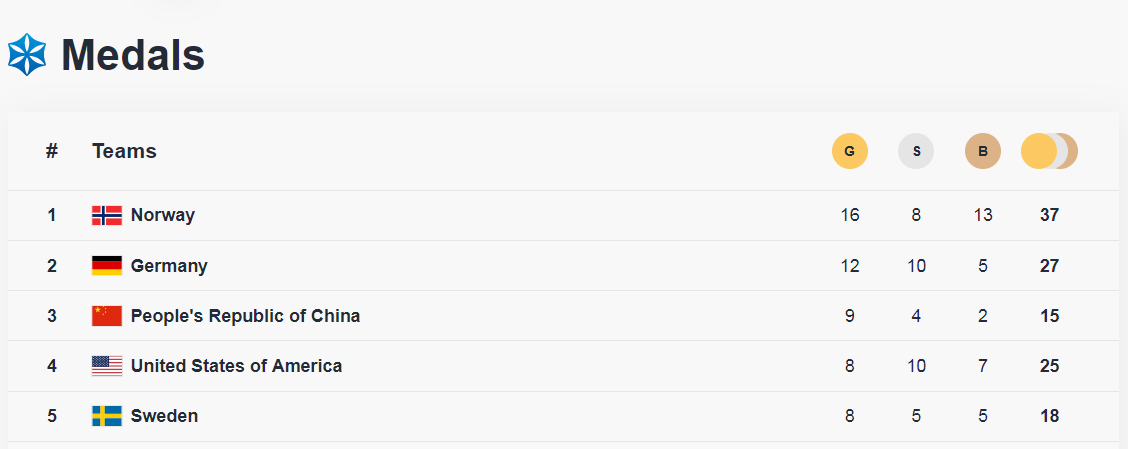The image size is (1128, 449).
Task: Click the combined total medals icon
Action: pos(1048,151)
